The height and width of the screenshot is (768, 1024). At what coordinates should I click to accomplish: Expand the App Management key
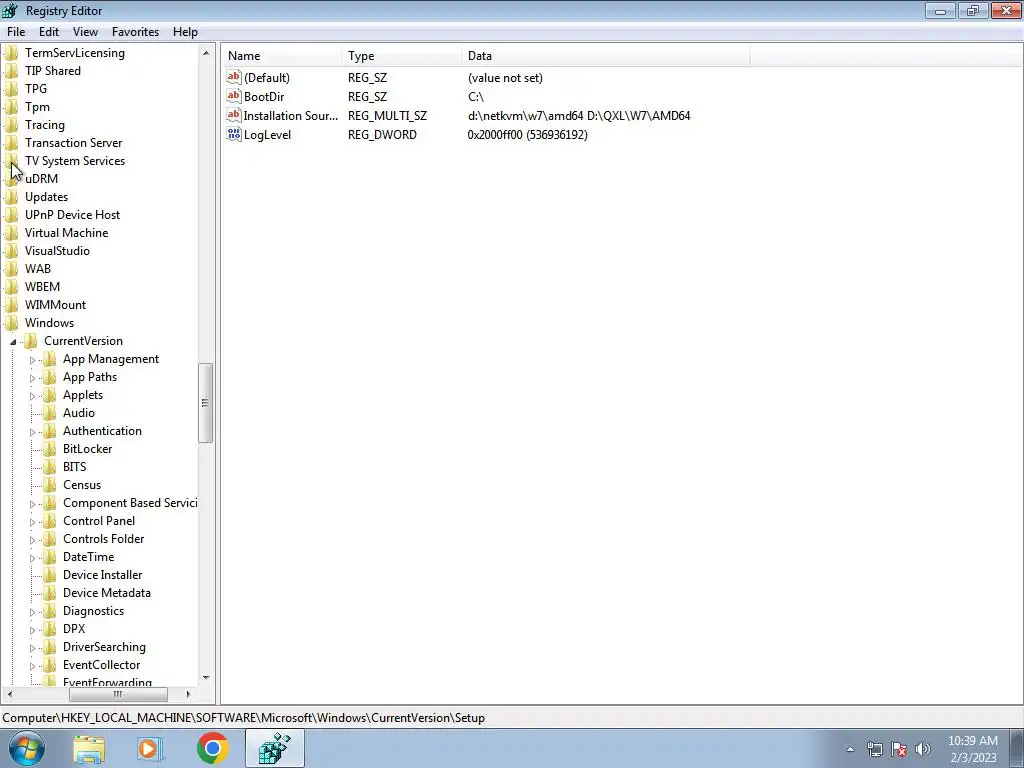pos(32,360)
